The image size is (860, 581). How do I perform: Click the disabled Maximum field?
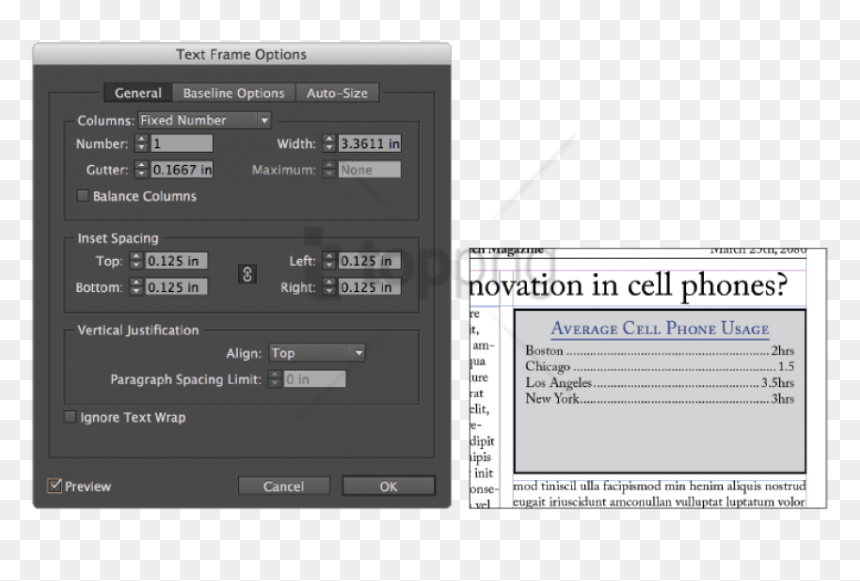tap(369, 170)
